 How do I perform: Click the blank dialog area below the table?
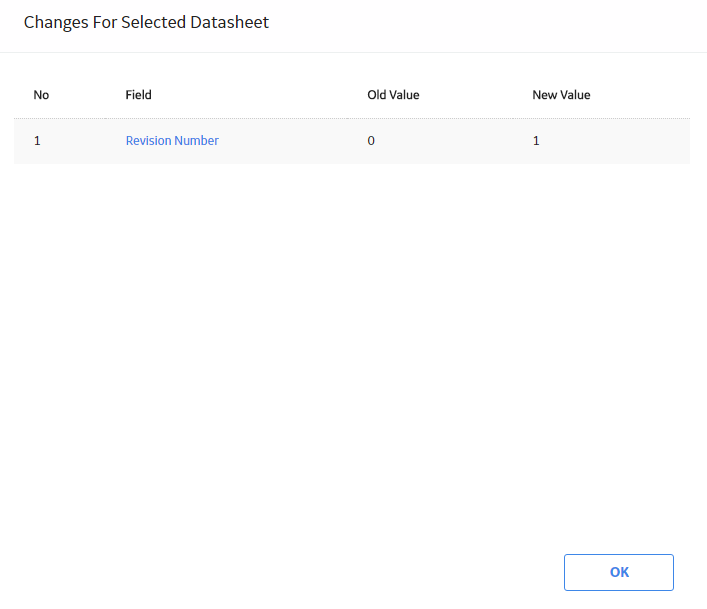coord(352,352)
